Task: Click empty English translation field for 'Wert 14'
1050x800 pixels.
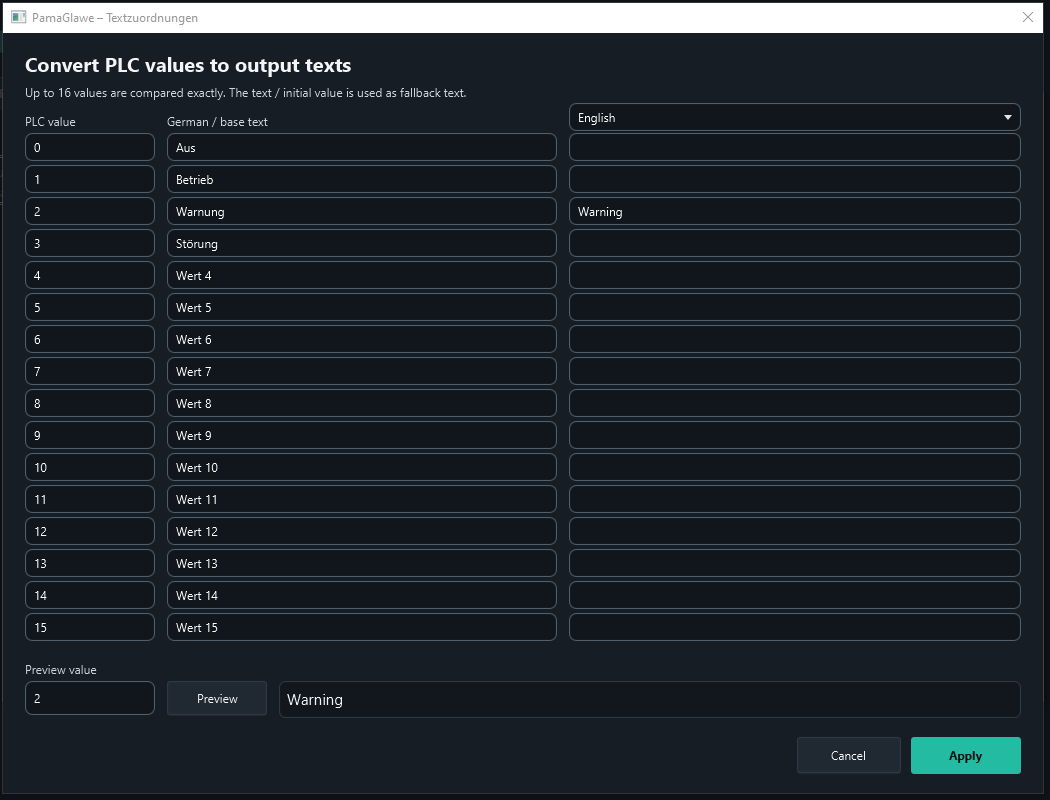Action: pyautogui.click(x=794, y=595)
